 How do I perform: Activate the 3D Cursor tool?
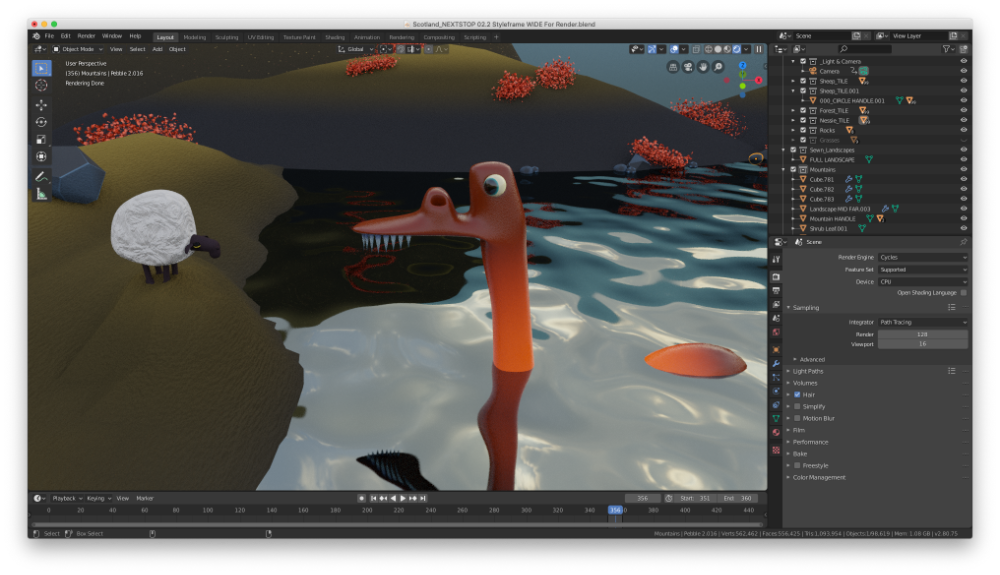pos(41,85)
